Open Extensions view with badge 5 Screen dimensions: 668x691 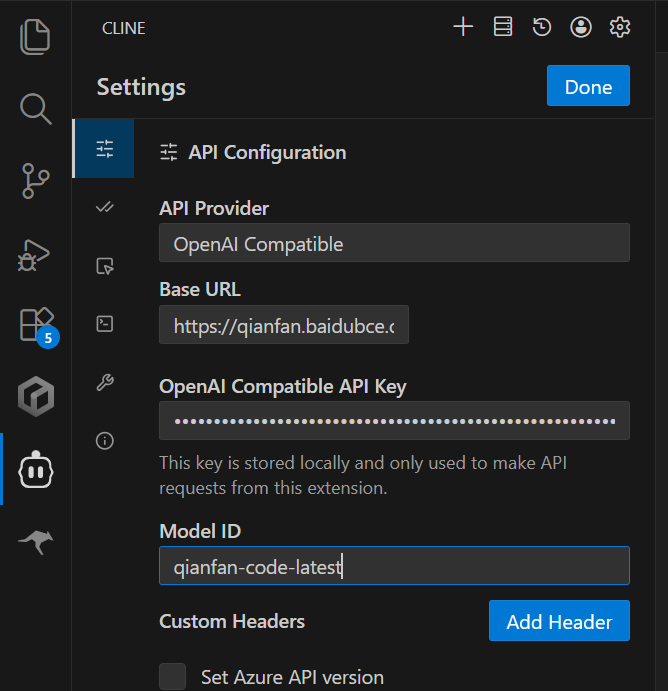pos(35,326)
